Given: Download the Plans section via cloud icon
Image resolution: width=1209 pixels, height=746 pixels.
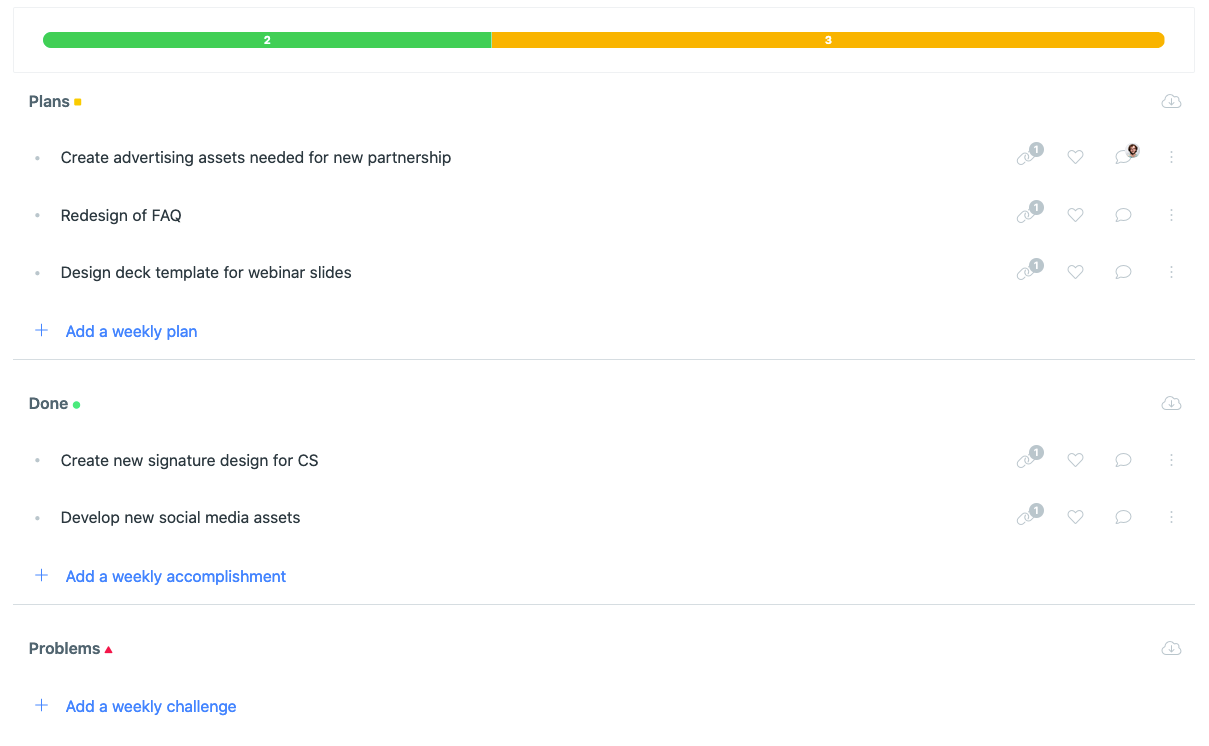Looking at the screenshot, I should (x=1171, y=102).
